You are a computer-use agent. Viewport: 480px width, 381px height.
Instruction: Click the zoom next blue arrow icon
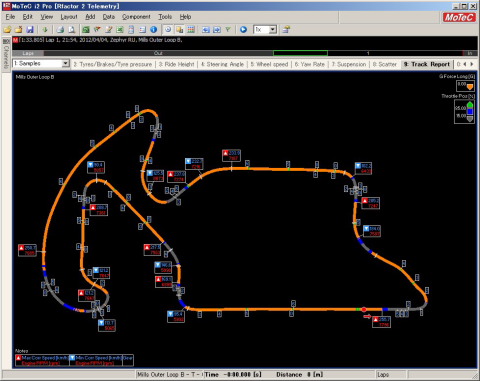pos(217,30)
